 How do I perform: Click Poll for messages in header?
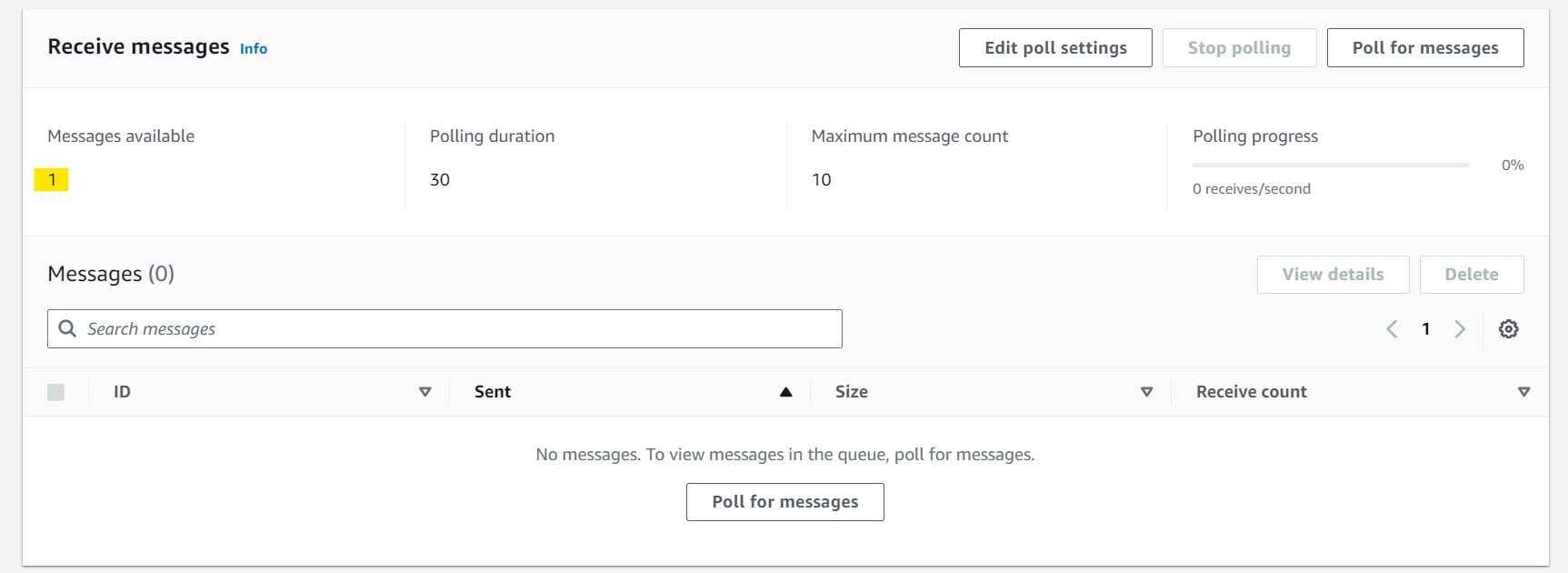click(1425, 47)
